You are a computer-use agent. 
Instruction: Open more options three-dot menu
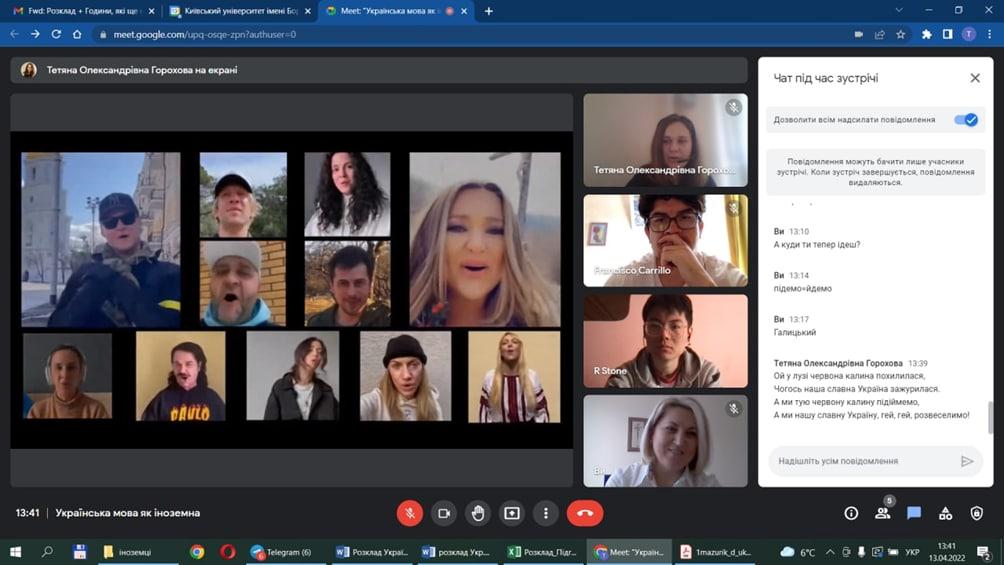point(546,513)
